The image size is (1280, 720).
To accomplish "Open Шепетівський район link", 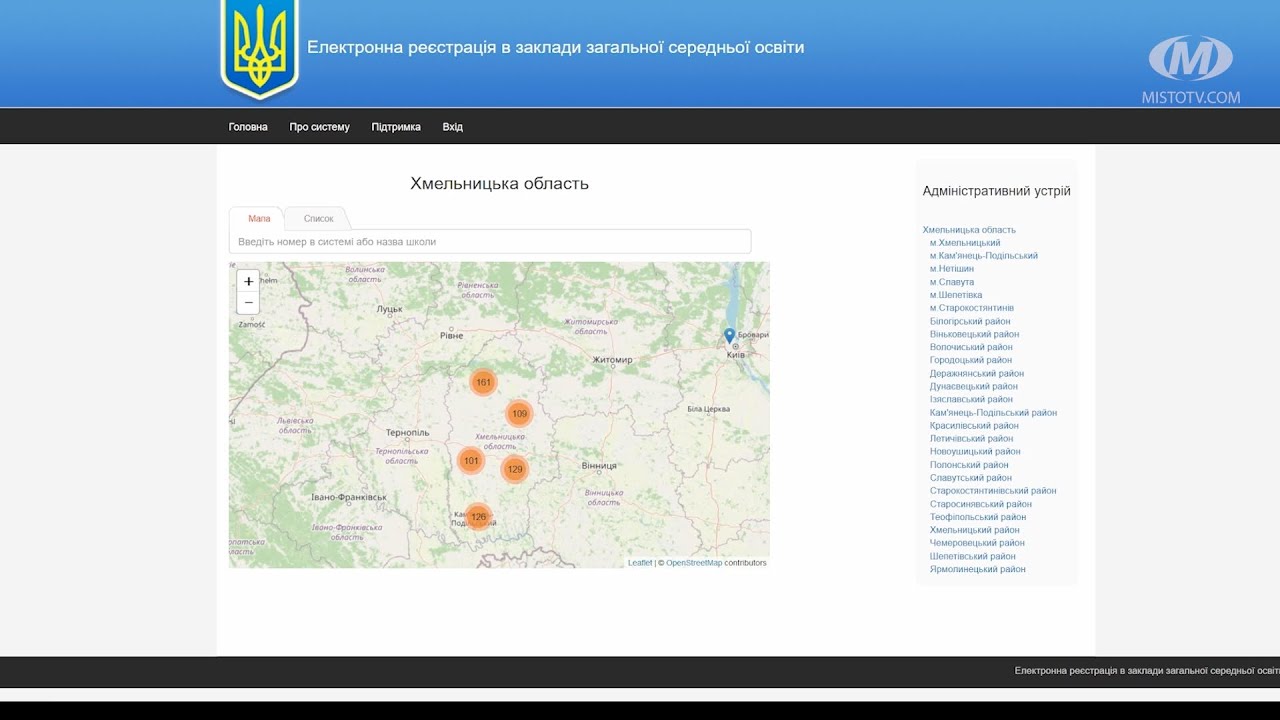I will pos(973,556).
